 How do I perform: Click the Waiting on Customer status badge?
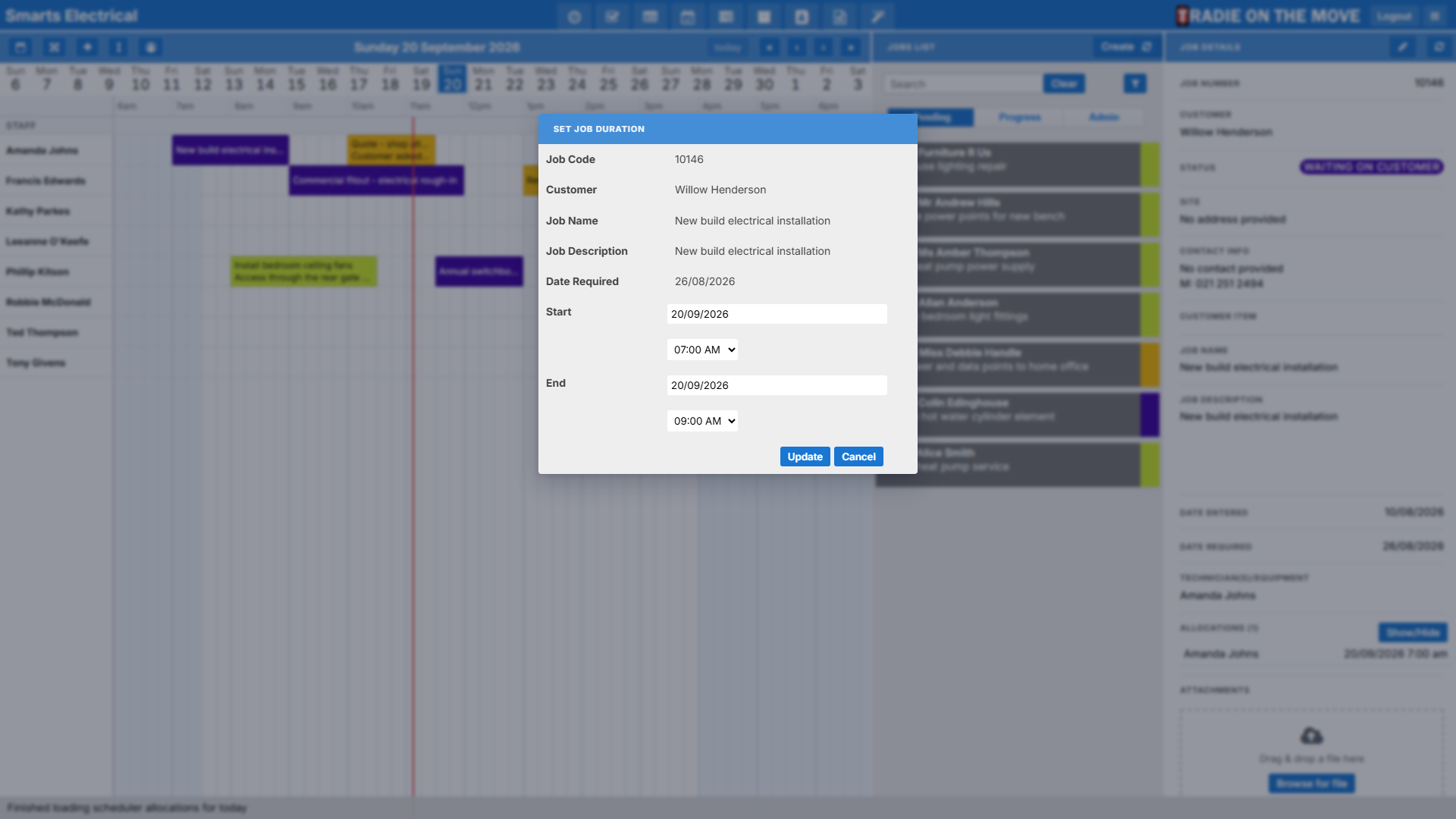pyautogui.click(x=1371, y=167)
